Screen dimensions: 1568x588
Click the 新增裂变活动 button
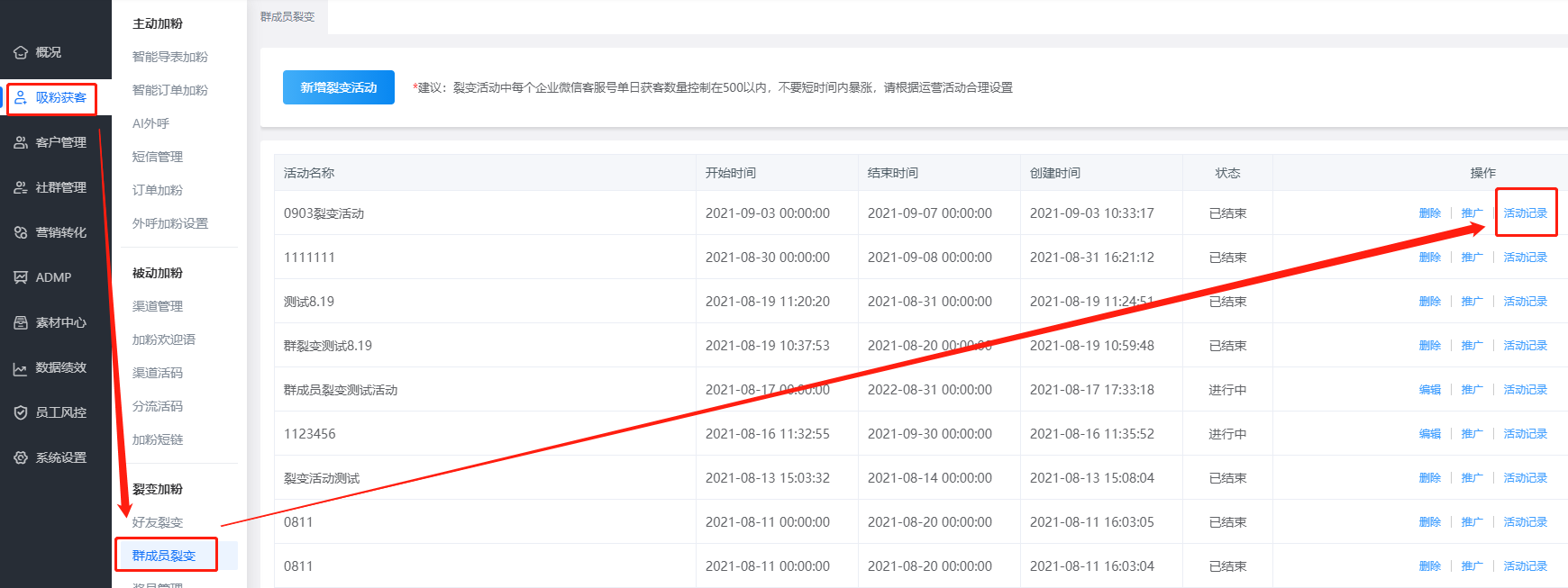coord(338,87)
